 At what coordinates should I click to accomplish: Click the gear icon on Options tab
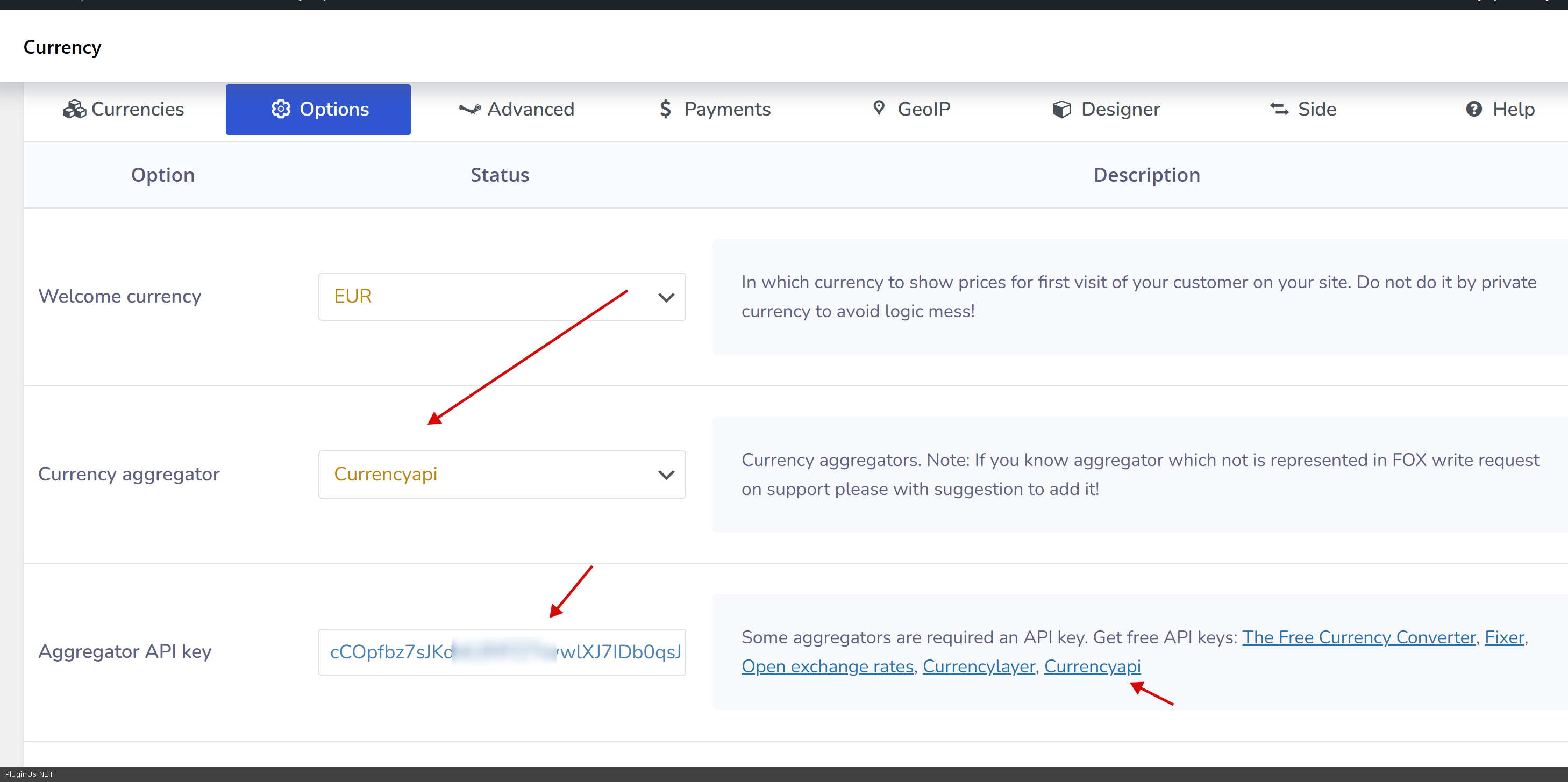pyautogui.click(x=281, y=109)
